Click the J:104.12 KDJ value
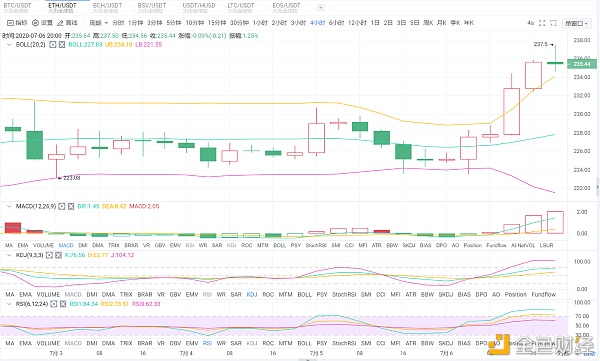The height and width of the screenshot is (361, 600). (122, 255)
